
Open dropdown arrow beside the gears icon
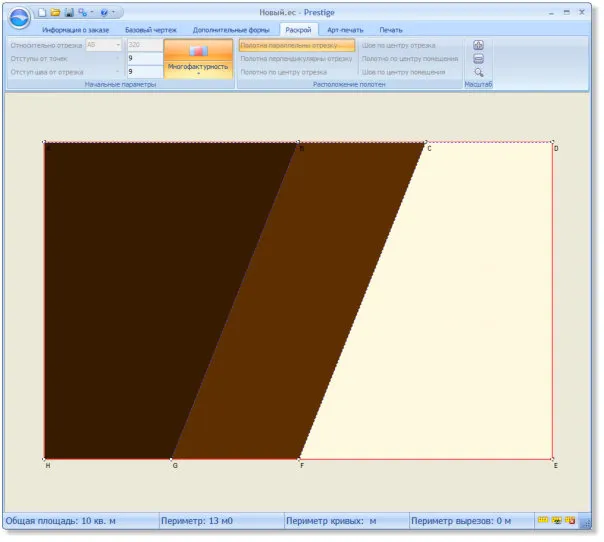pyautogui.click(x=92, y=12)
